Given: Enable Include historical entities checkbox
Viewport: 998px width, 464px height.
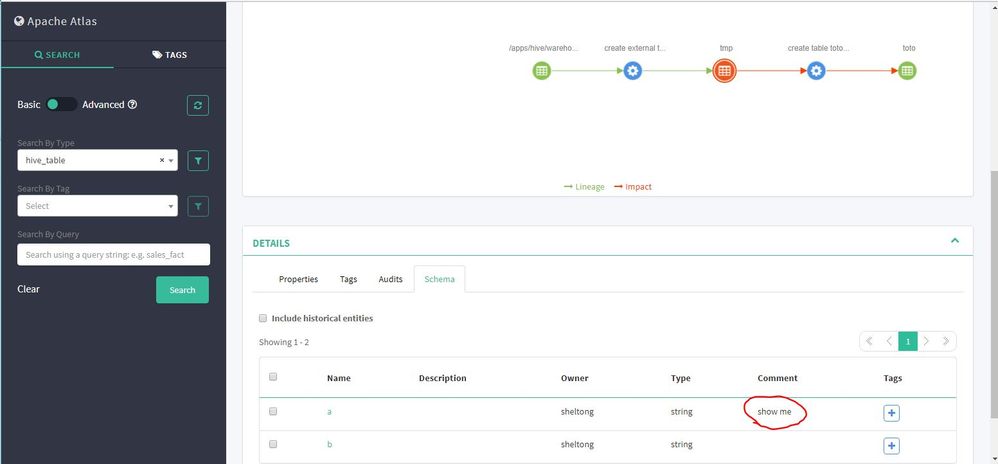Looking at the screenshot, I should [x=263, y=318].
